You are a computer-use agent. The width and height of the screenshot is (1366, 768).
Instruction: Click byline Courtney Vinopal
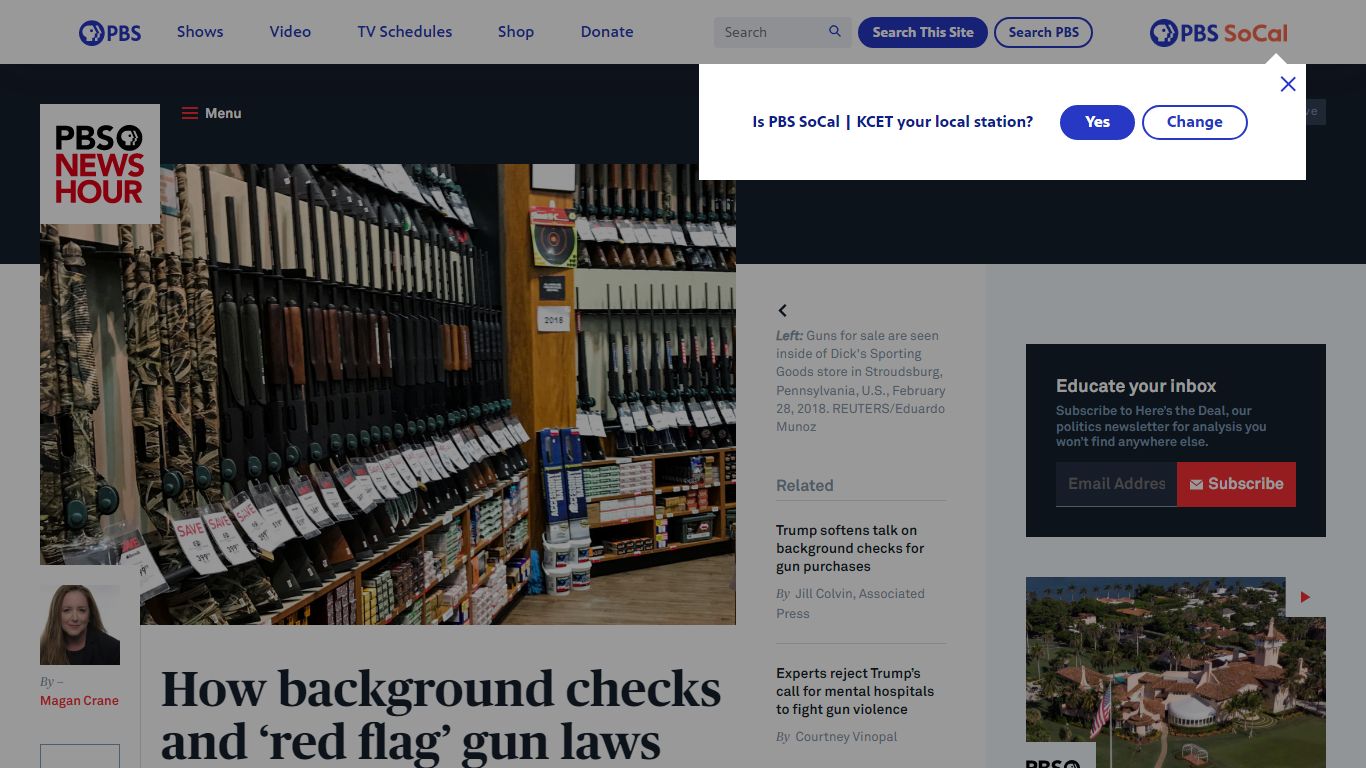(x=846, y=737)
